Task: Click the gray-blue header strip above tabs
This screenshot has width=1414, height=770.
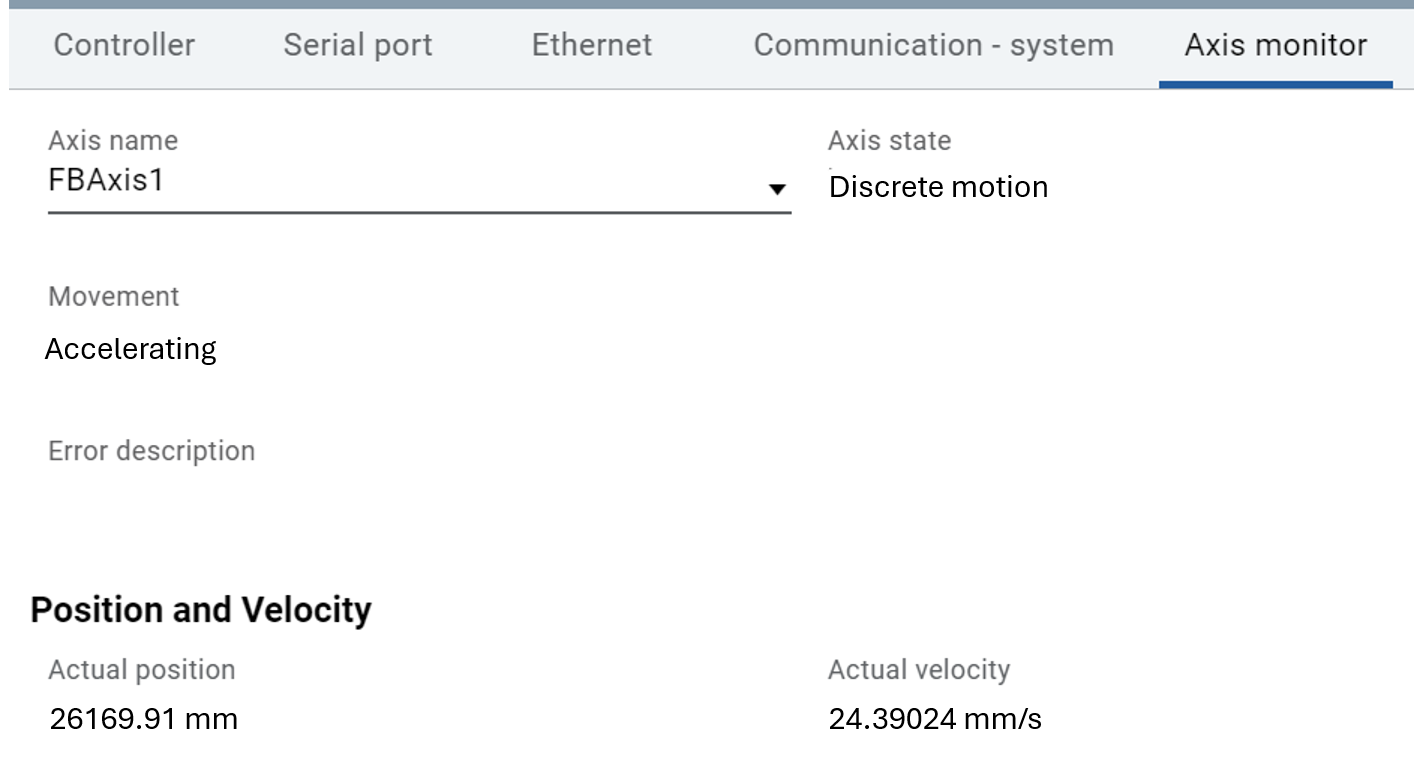Action: (x=707, y=4)
